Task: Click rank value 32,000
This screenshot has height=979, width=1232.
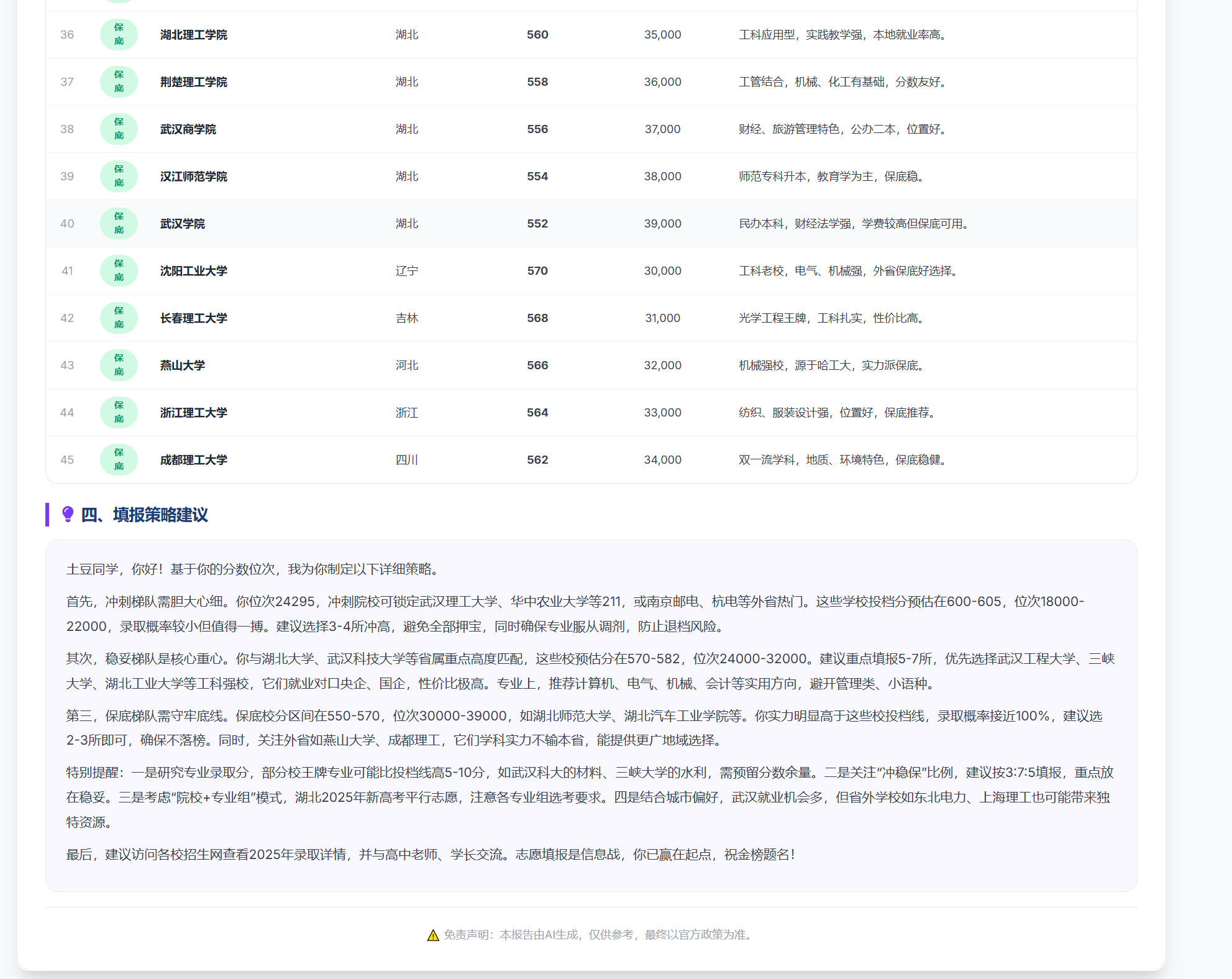Action: click(663, 365)
